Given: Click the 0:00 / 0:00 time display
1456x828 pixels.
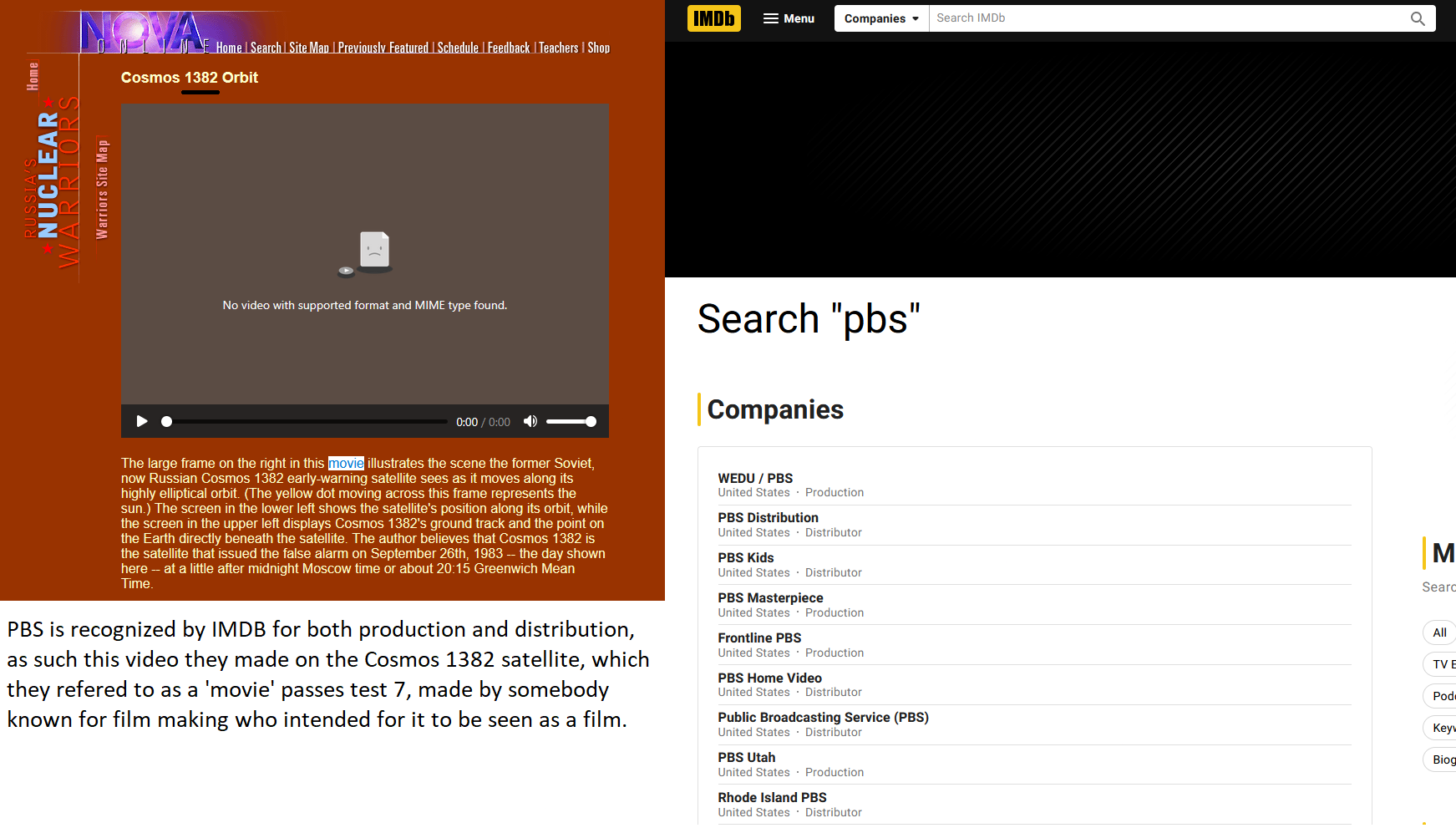Looking at the screenshot, I should 483,422.
